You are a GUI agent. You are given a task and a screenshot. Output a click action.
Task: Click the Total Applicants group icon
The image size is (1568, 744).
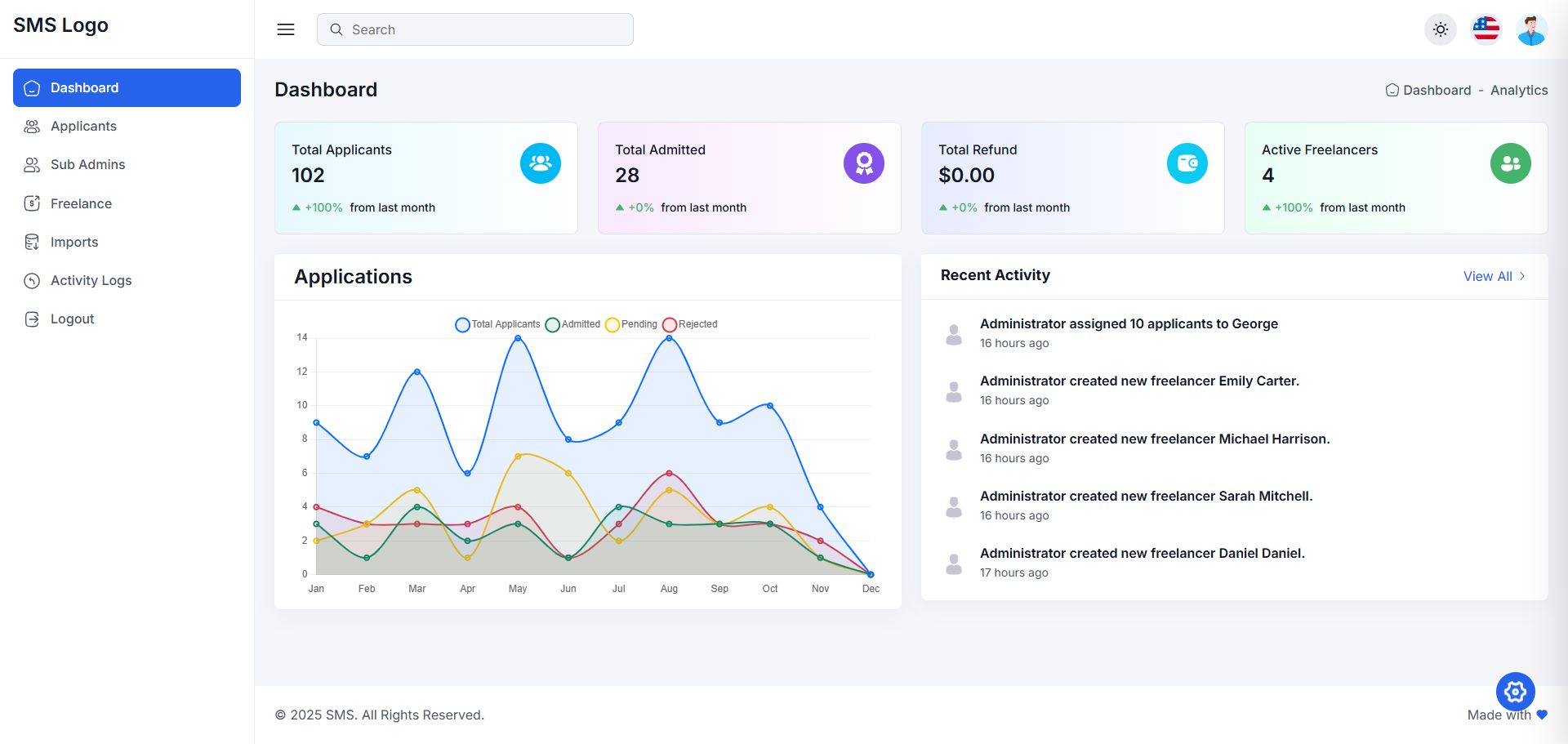(x=541, y=163)
